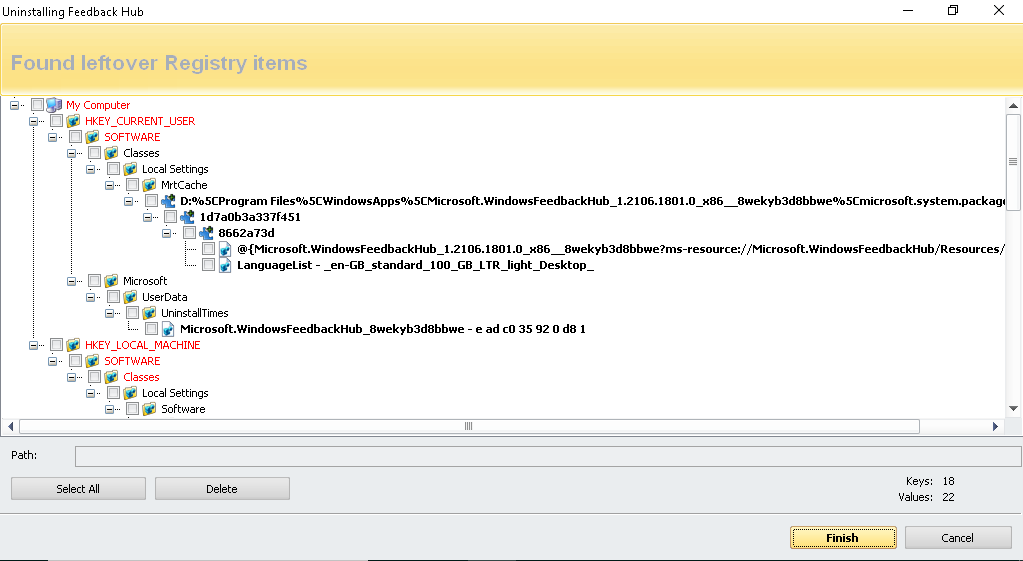Screen dimensions: 1023x561
Task: Check the UninstallTimes key checkbox
Action: point(132,312)
